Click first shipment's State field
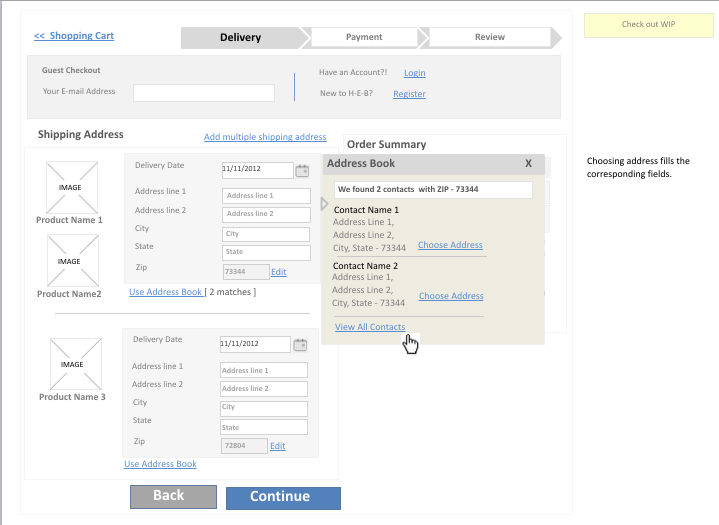The height and width of the screenshot is (525, 719). [x=266, y=253]
